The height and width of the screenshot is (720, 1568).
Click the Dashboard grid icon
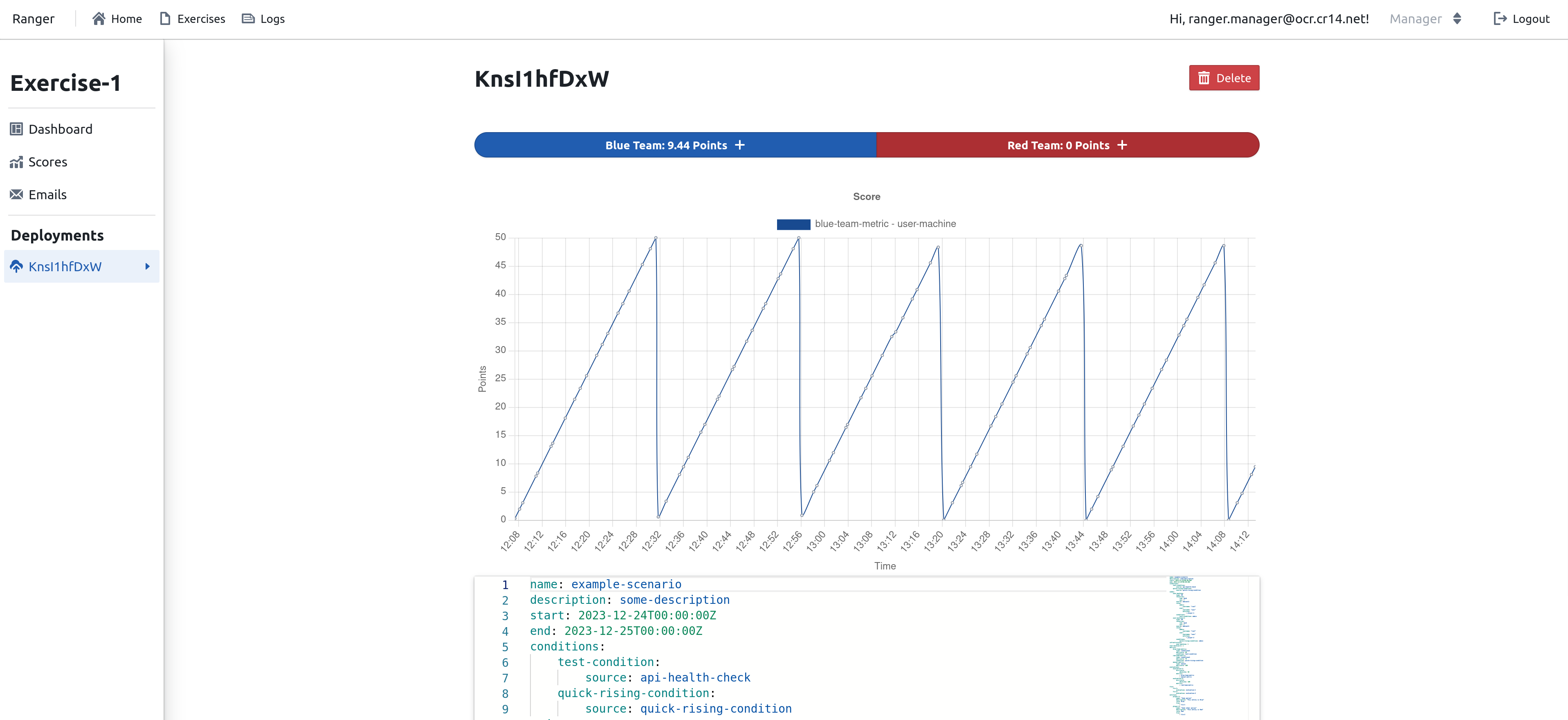[16, 129]
